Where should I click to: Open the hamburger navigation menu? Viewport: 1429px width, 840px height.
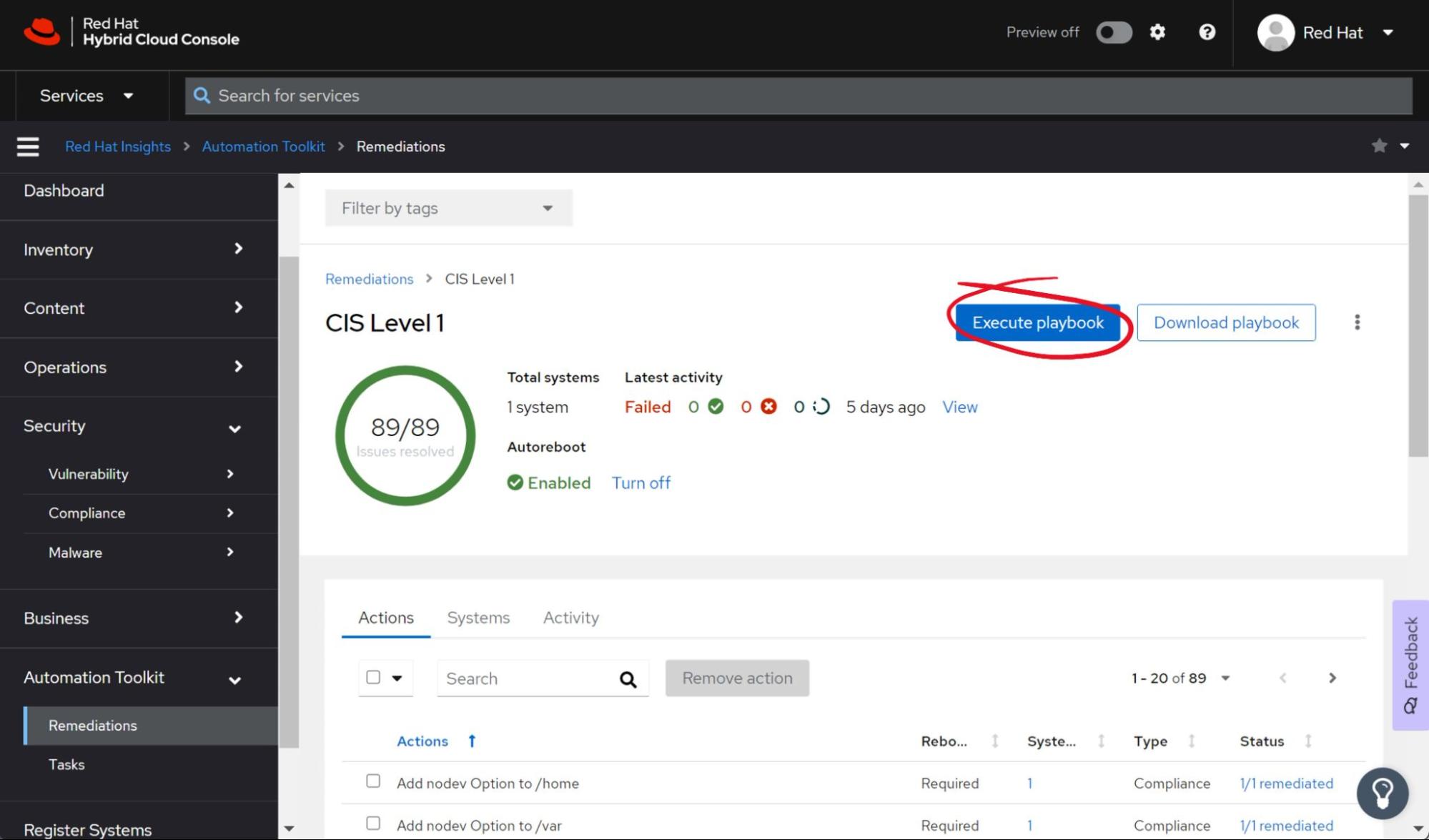coord(28,147)
